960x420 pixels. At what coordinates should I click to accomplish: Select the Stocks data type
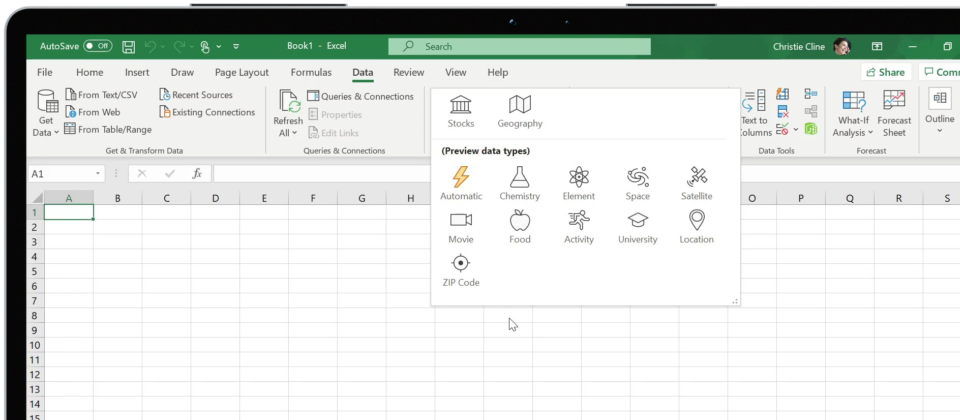460,111
